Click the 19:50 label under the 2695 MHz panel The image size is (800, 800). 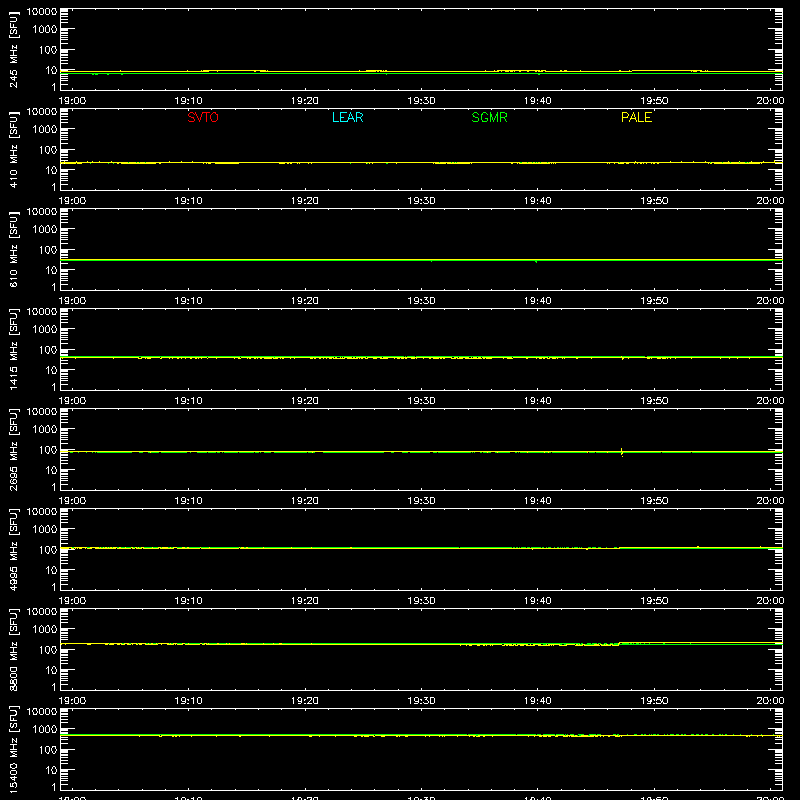point(654,501)
